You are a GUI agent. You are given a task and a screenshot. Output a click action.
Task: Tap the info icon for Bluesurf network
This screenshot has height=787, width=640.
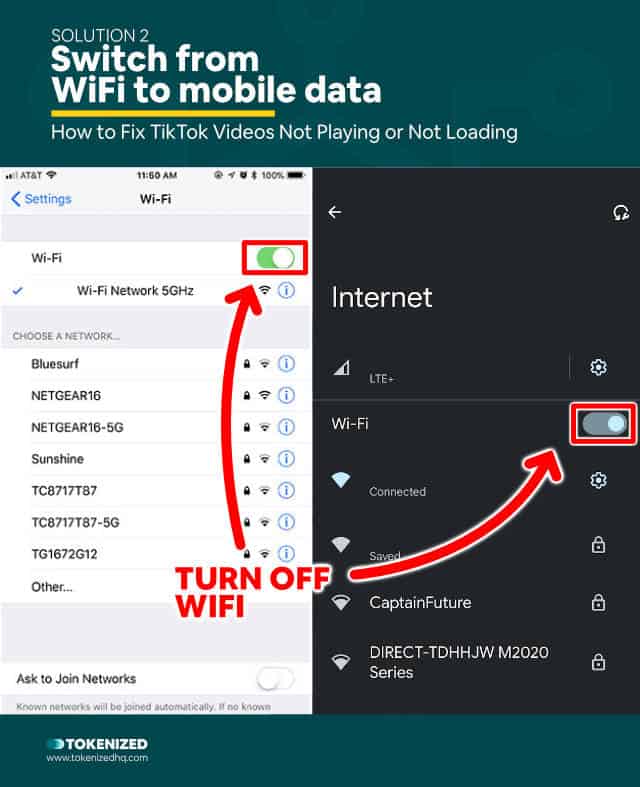287,364
